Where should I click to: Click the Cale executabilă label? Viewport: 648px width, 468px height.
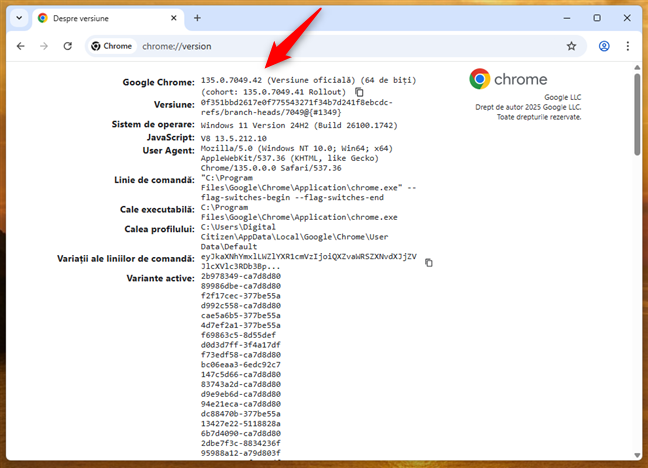pyautogui.click(x=157, y=210)
